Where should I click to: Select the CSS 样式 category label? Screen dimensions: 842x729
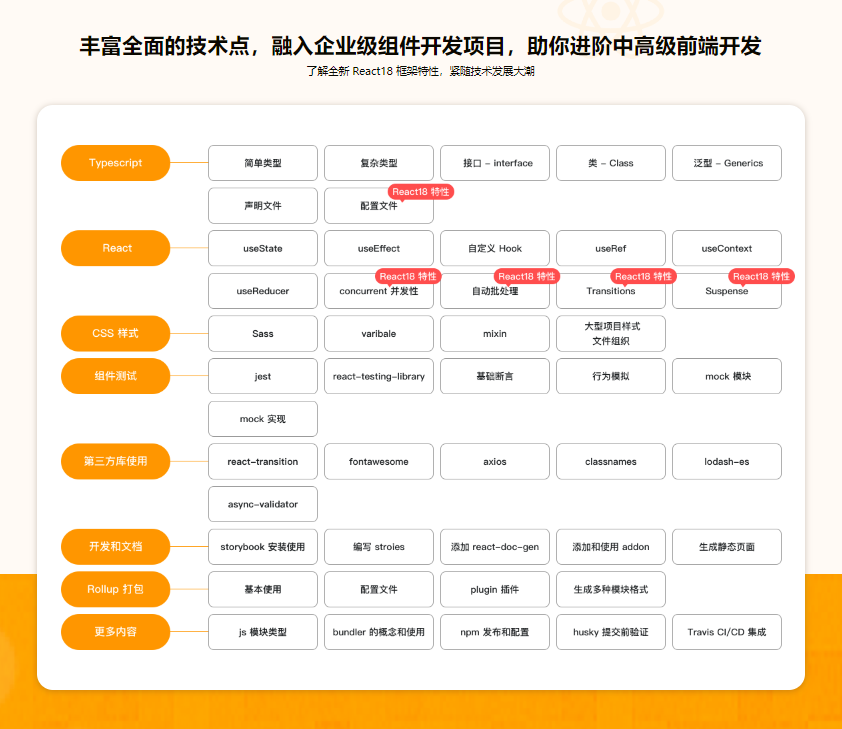(115, 333)
